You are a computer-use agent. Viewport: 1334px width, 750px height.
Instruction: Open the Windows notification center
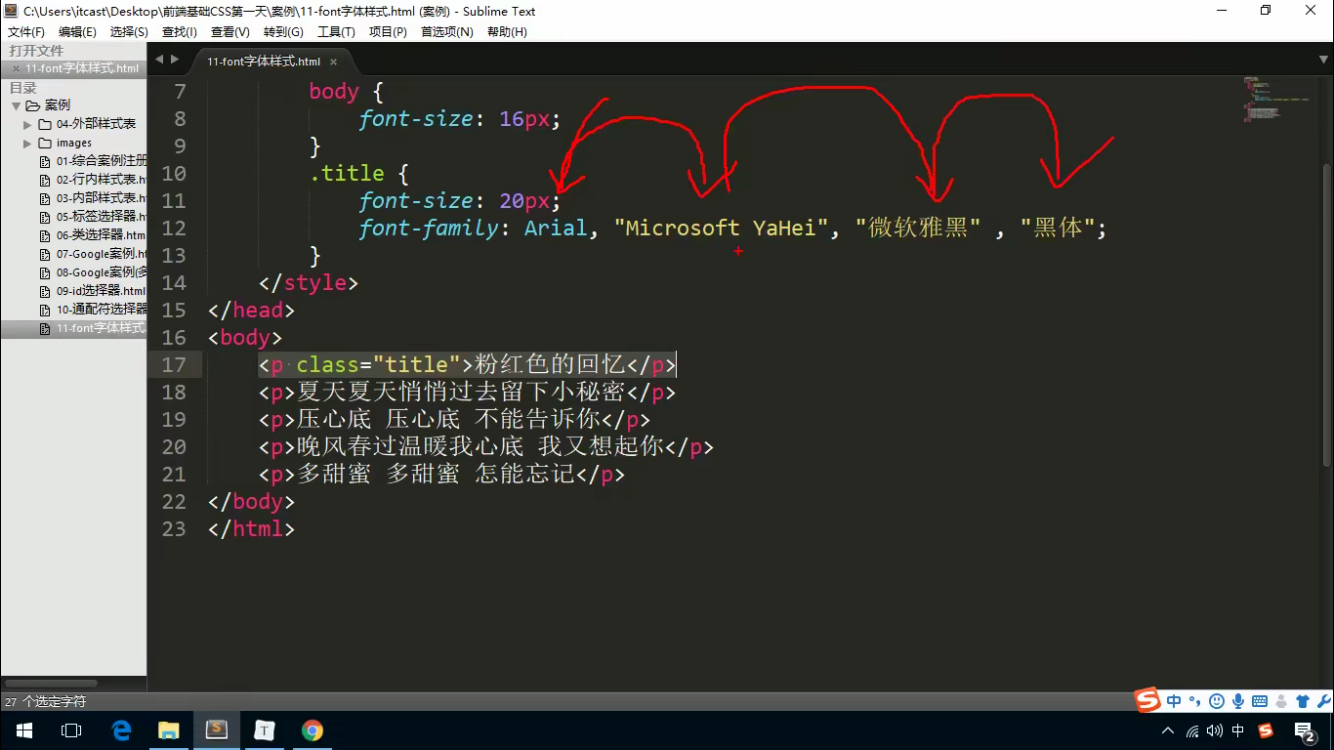pos(1304,732)
